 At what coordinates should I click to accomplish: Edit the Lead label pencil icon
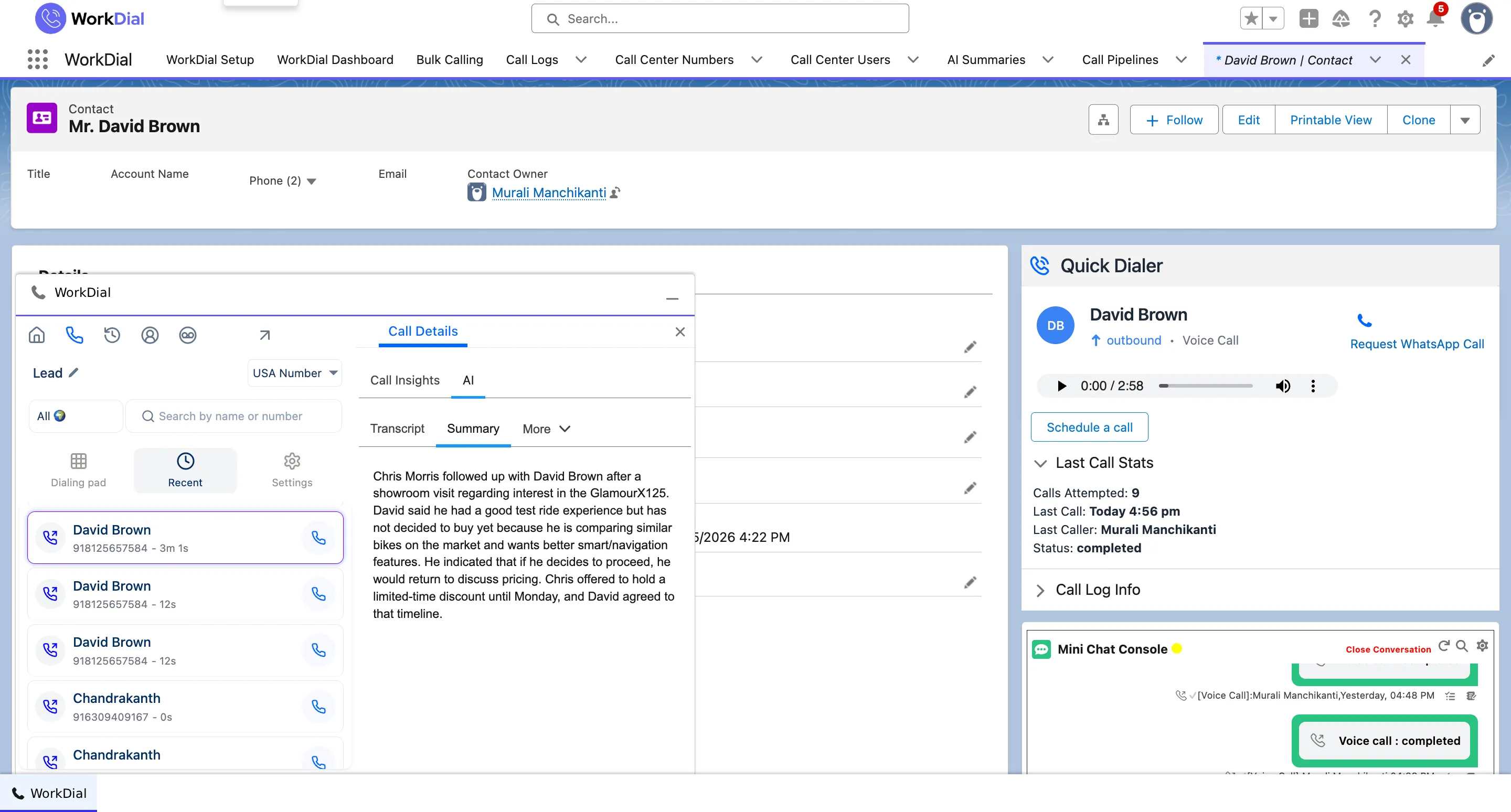73,373
